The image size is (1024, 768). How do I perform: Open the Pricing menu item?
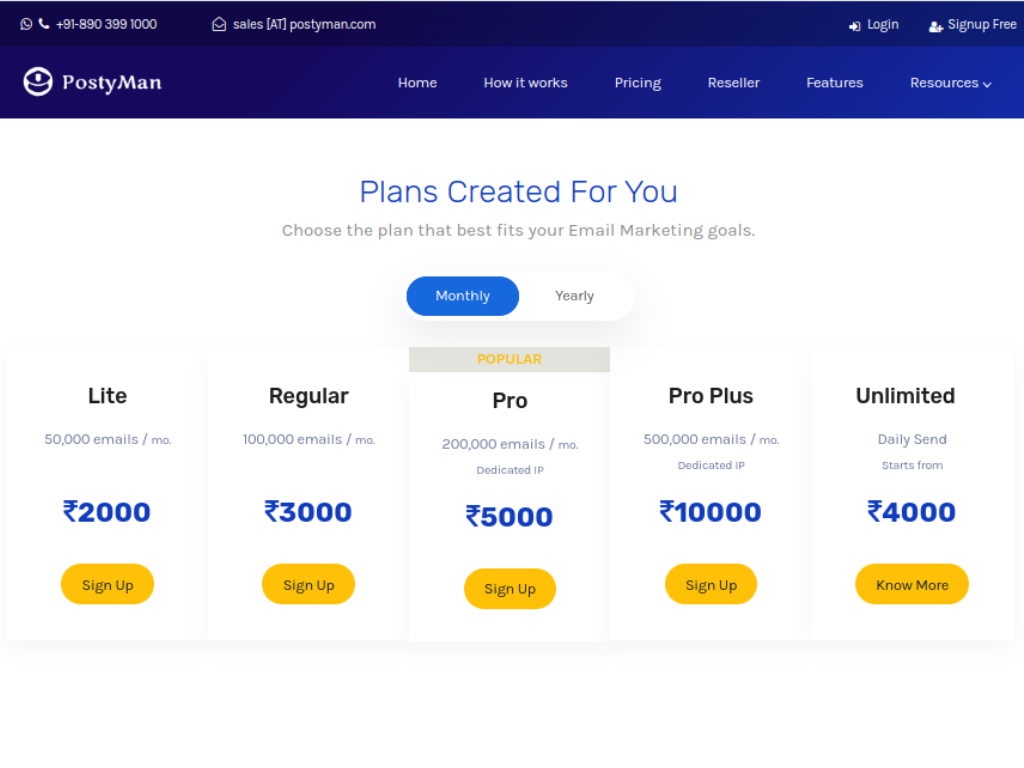click(638, 83)
